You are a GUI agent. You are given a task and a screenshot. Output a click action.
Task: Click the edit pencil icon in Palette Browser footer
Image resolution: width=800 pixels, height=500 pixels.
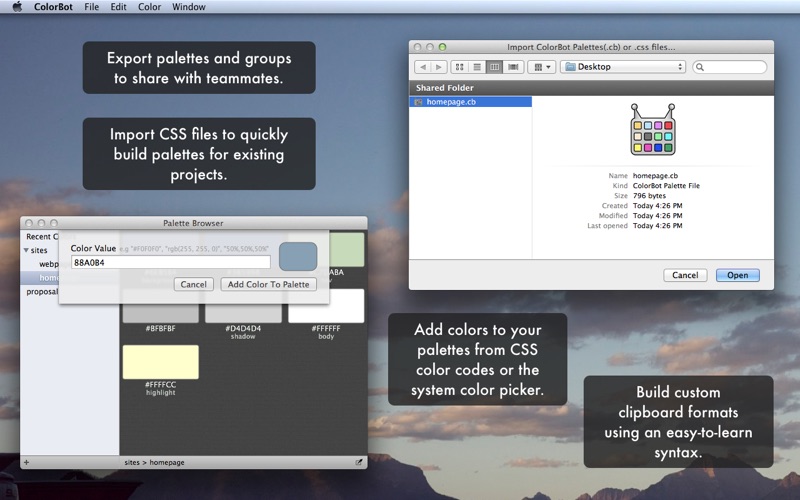[x=359, y=462]
